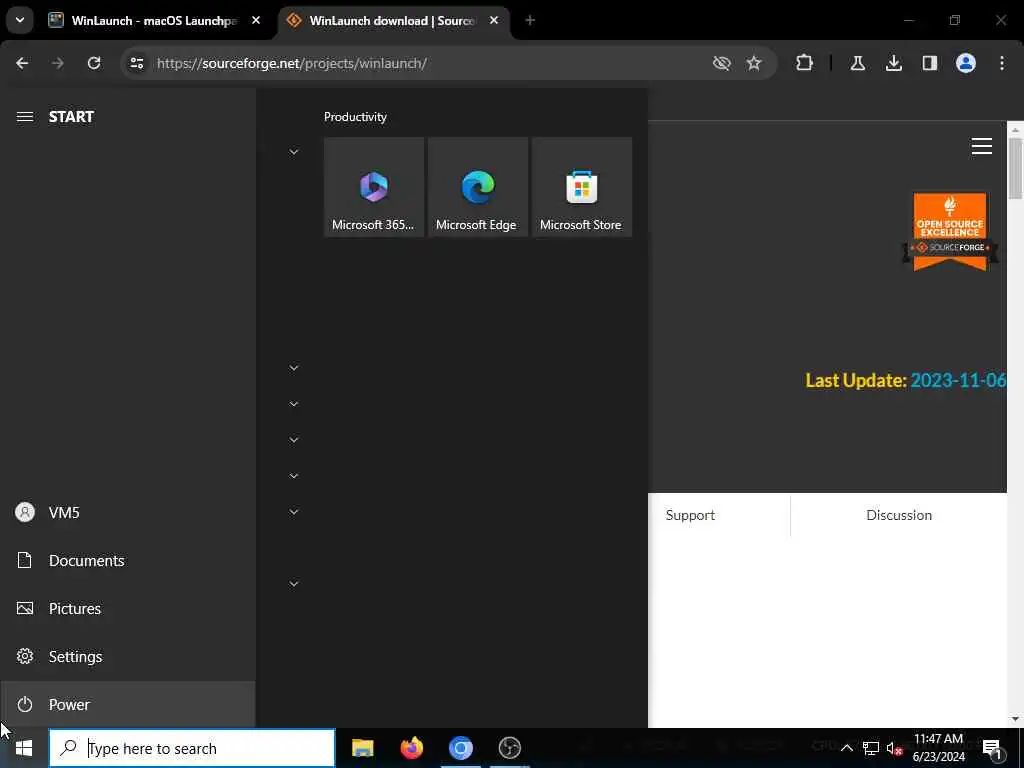Open the Pictures folder
Screen dimensions: 1024x768
point(127,609)
